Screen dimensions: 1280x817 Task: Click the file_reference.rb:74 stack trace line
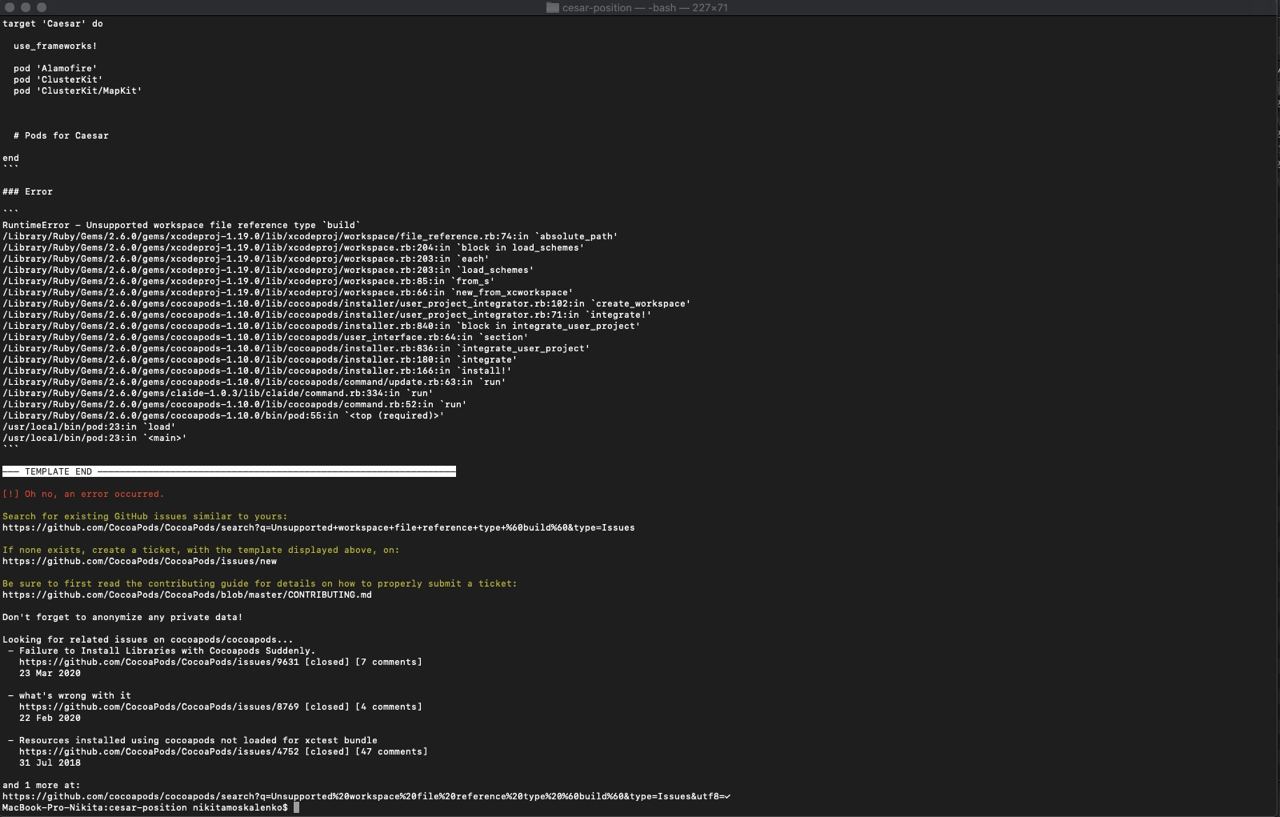310,236
